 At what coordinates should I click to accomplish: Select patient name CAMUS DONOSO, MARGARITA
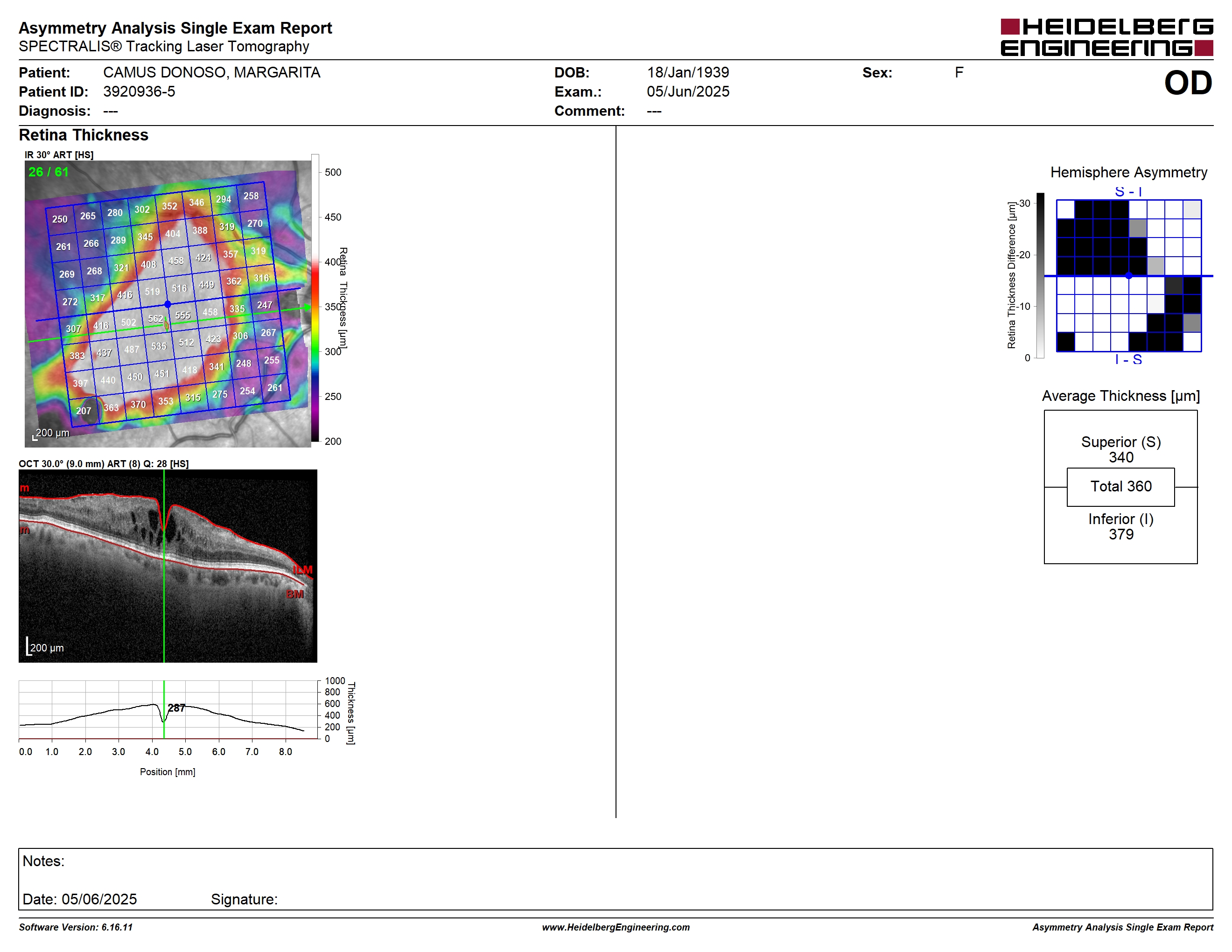211,73
